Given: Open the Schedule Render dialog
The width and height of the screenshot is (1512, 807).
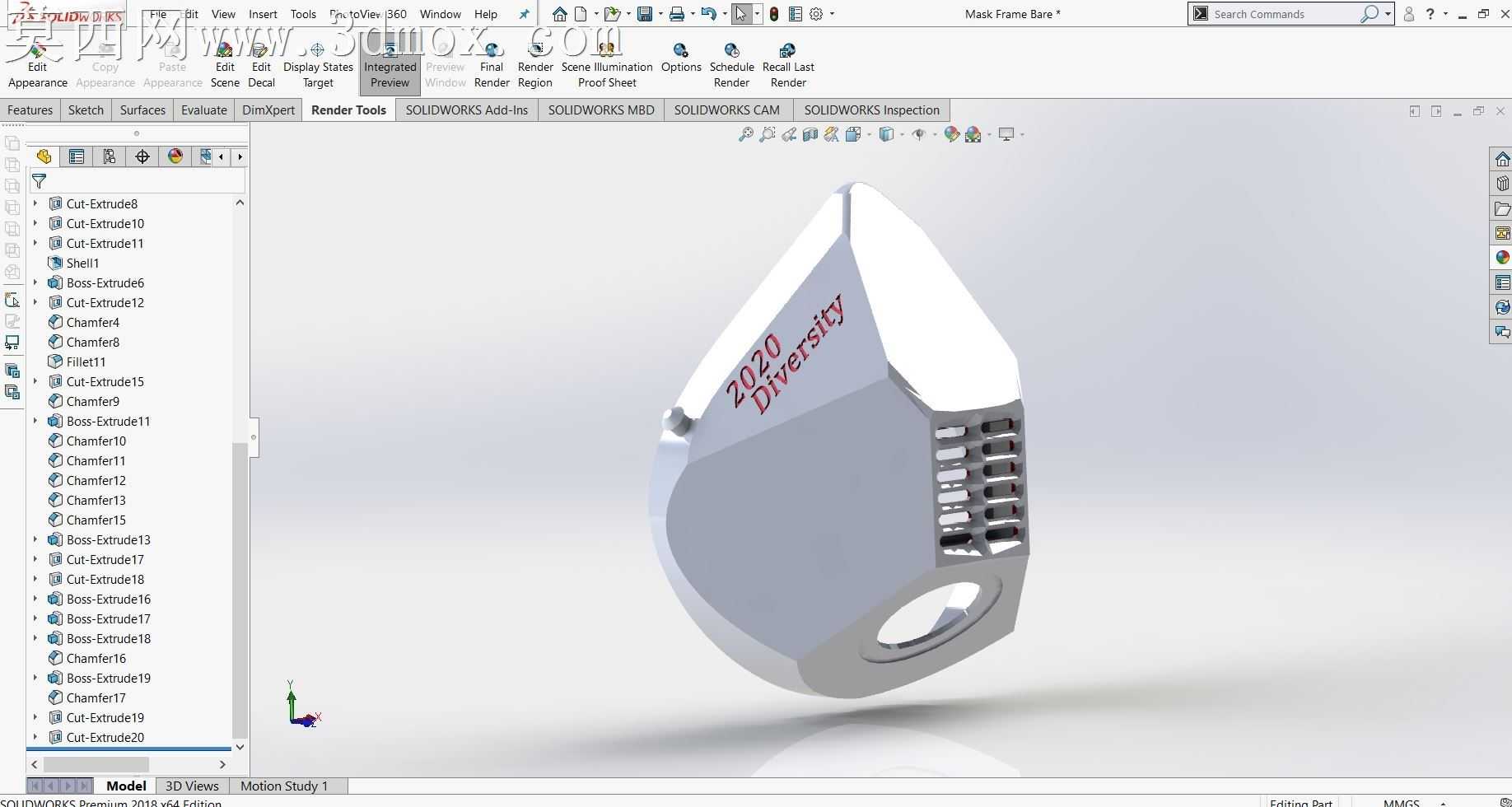Looking at the screenshot, I should [731, 66].
